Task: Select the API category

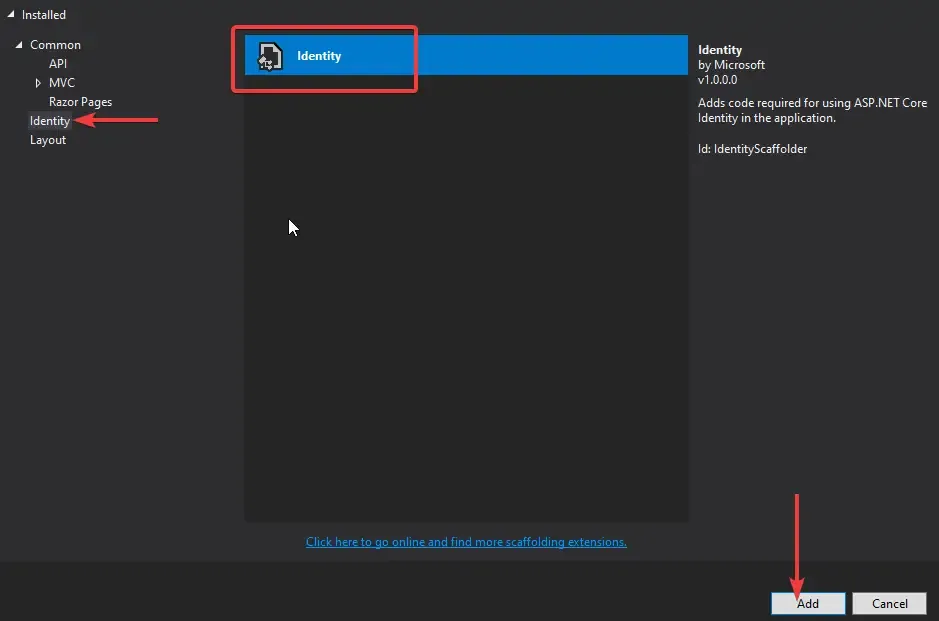Action: (58, 63)
